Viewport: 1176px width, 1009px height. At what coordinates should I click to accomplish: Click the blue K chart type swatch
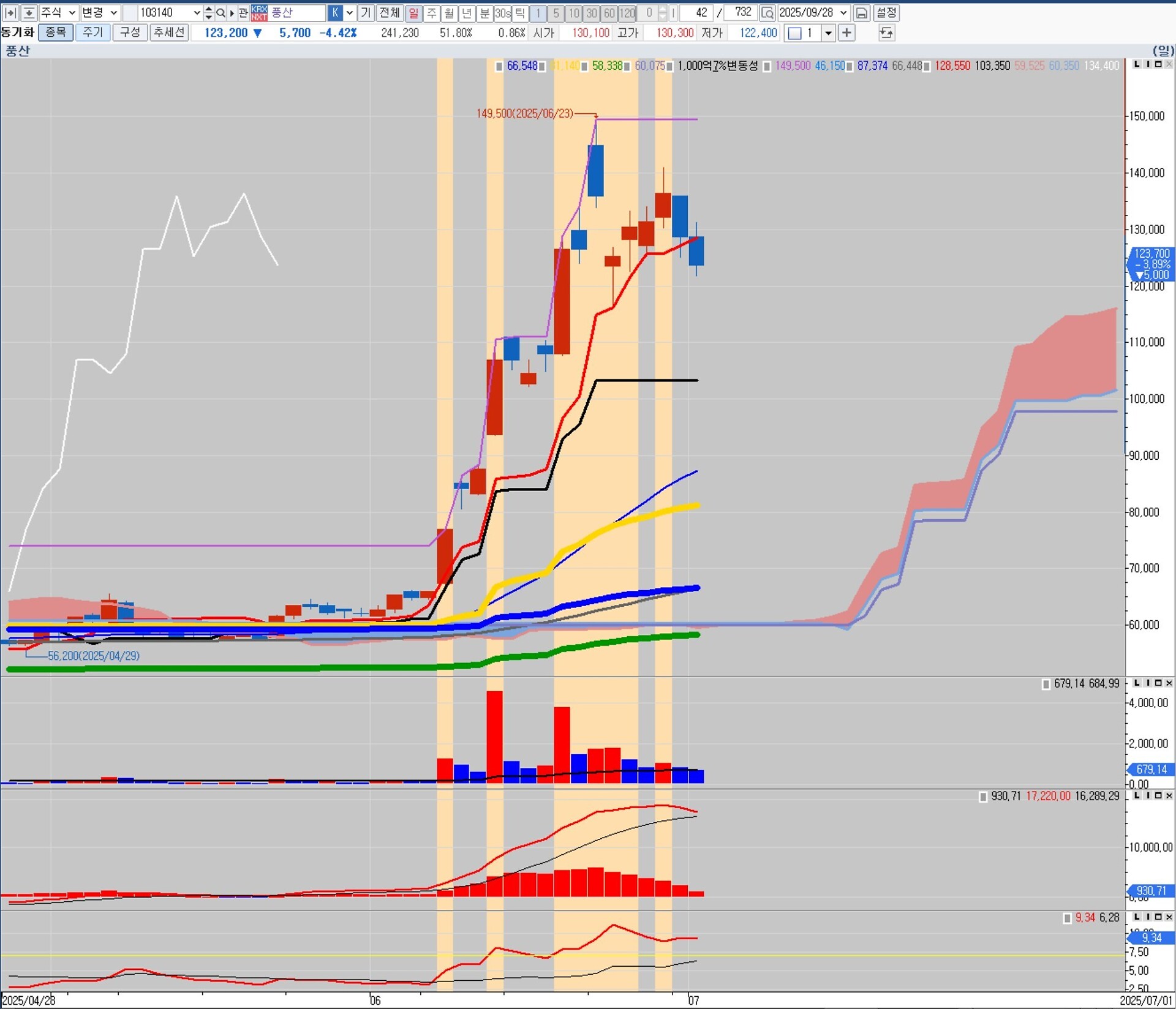[335, 13]
